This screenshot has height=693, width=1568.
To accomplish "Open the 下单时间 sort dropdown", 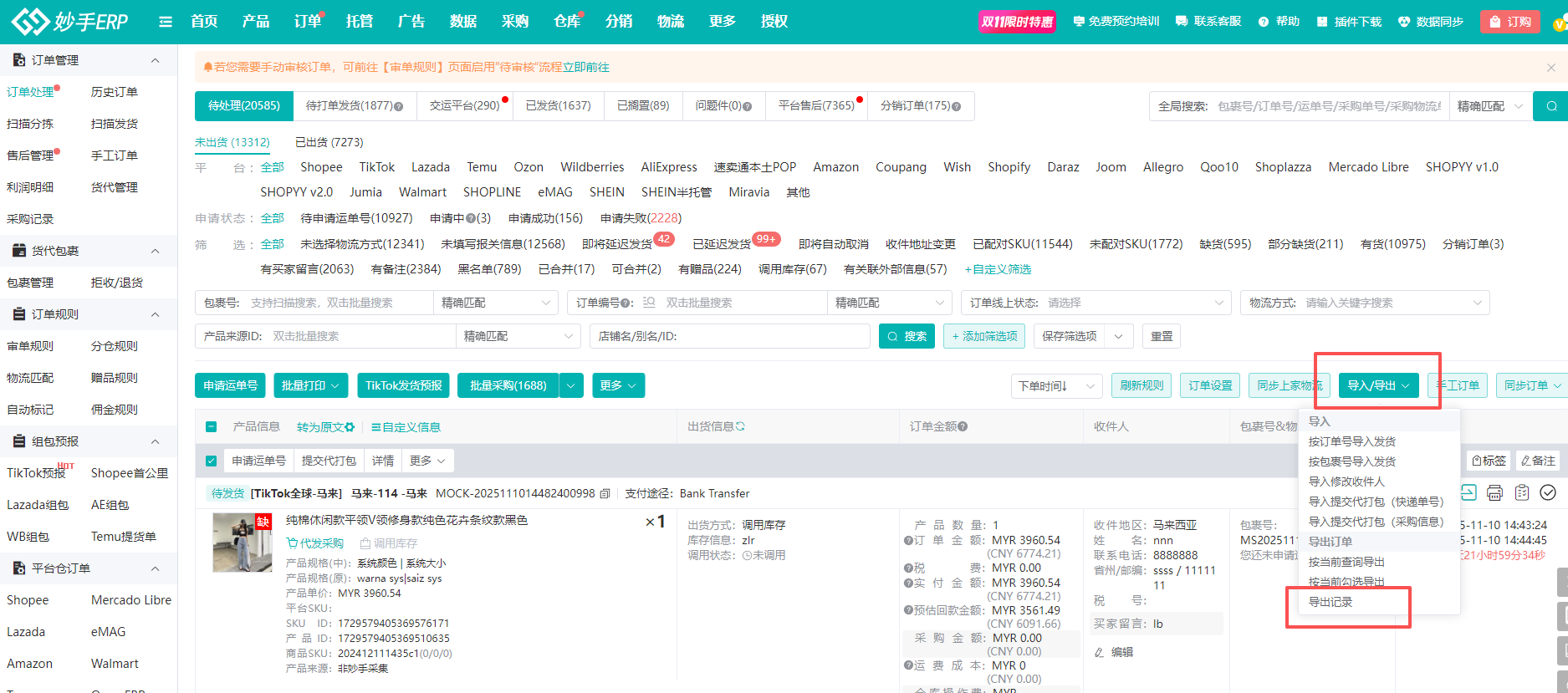I will [x=1056, y=385].
